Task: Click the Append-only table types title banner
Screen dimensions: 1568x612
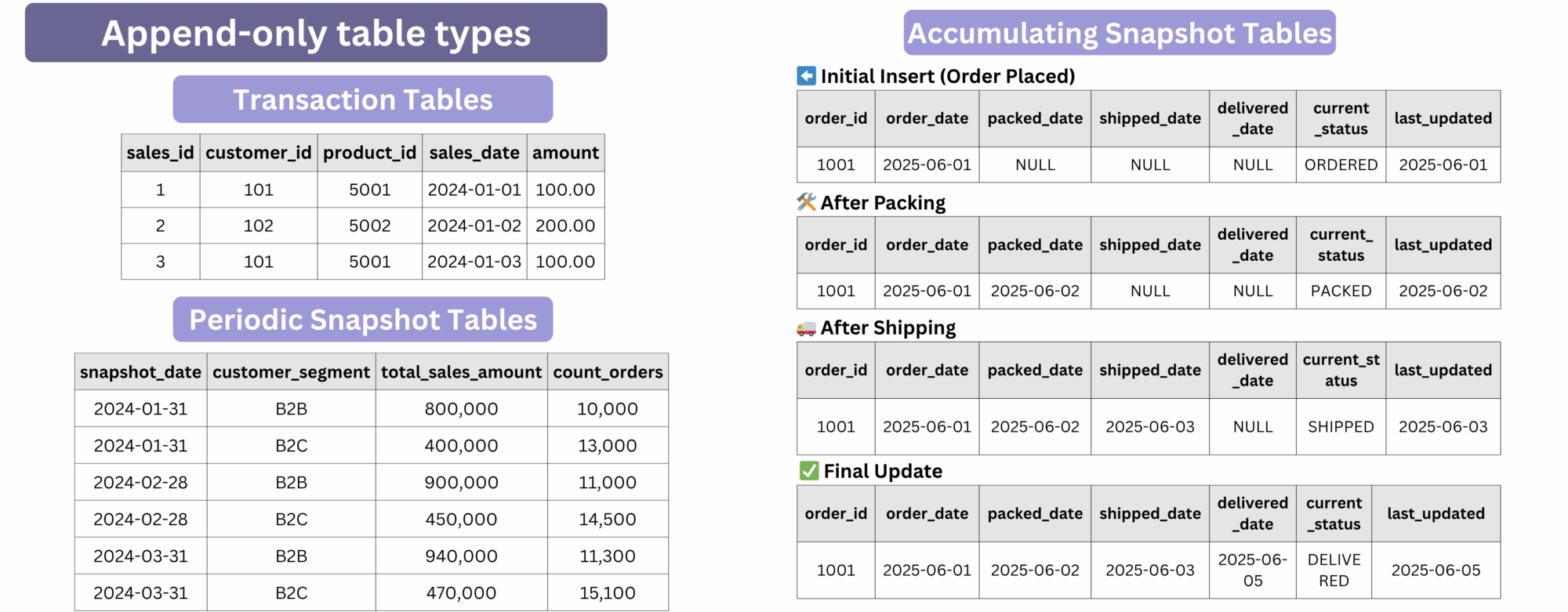Action: (316, 33)
